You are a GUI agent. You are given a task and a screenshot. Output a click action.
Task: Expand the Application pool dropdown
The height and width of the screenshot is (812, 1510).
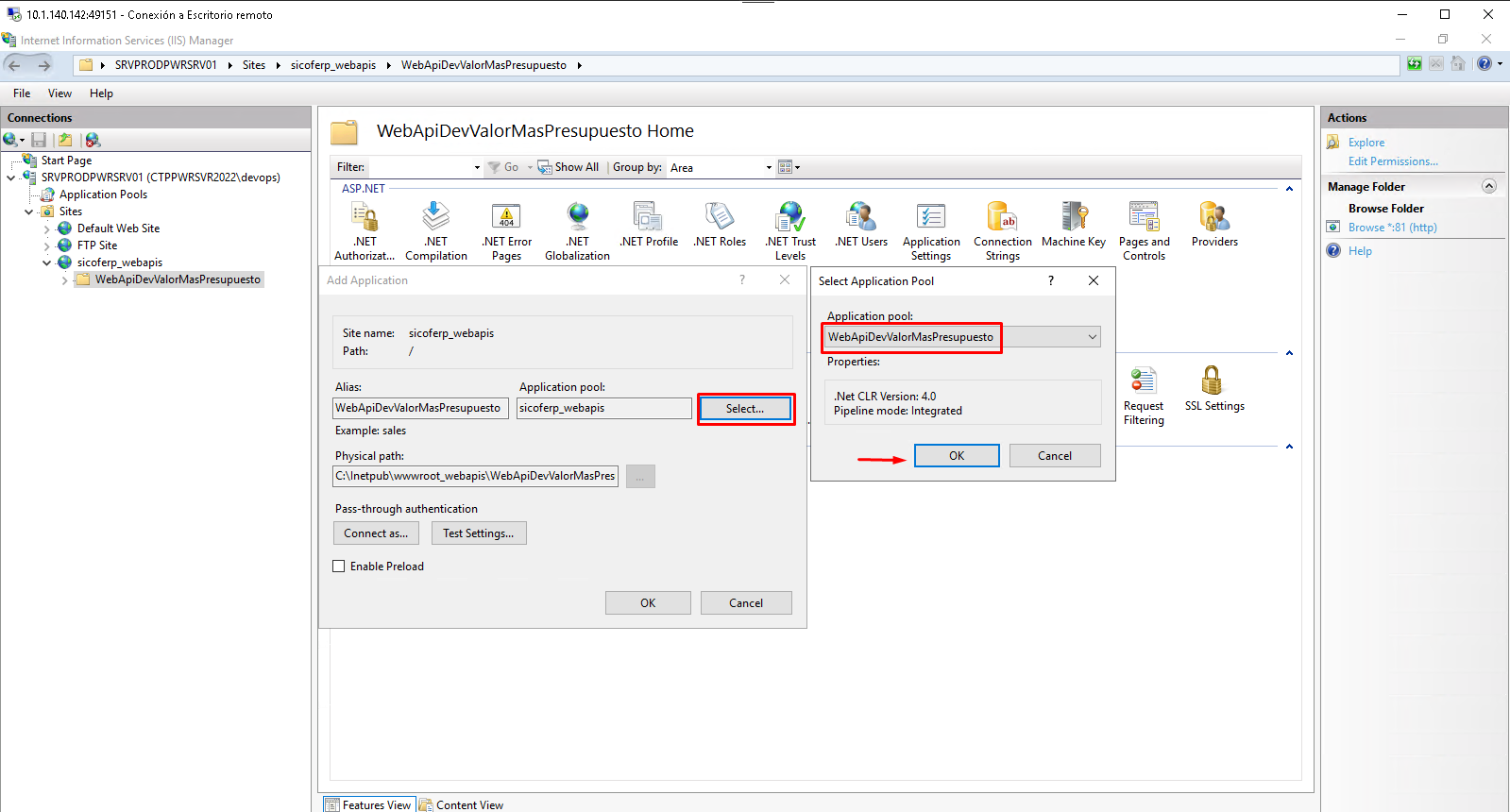click(1092, 337)
